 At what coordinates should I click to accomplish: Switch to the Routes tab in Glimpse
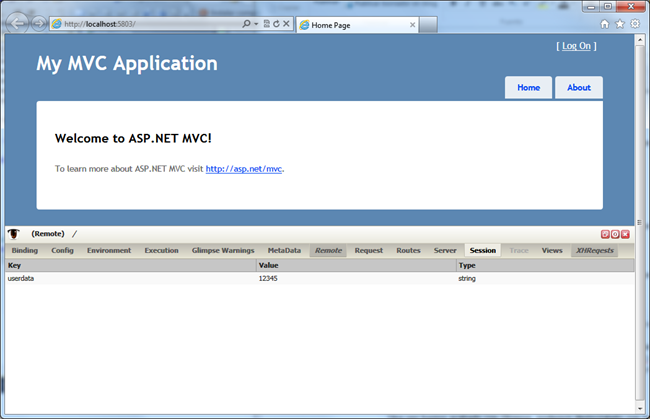coord(408,250)
